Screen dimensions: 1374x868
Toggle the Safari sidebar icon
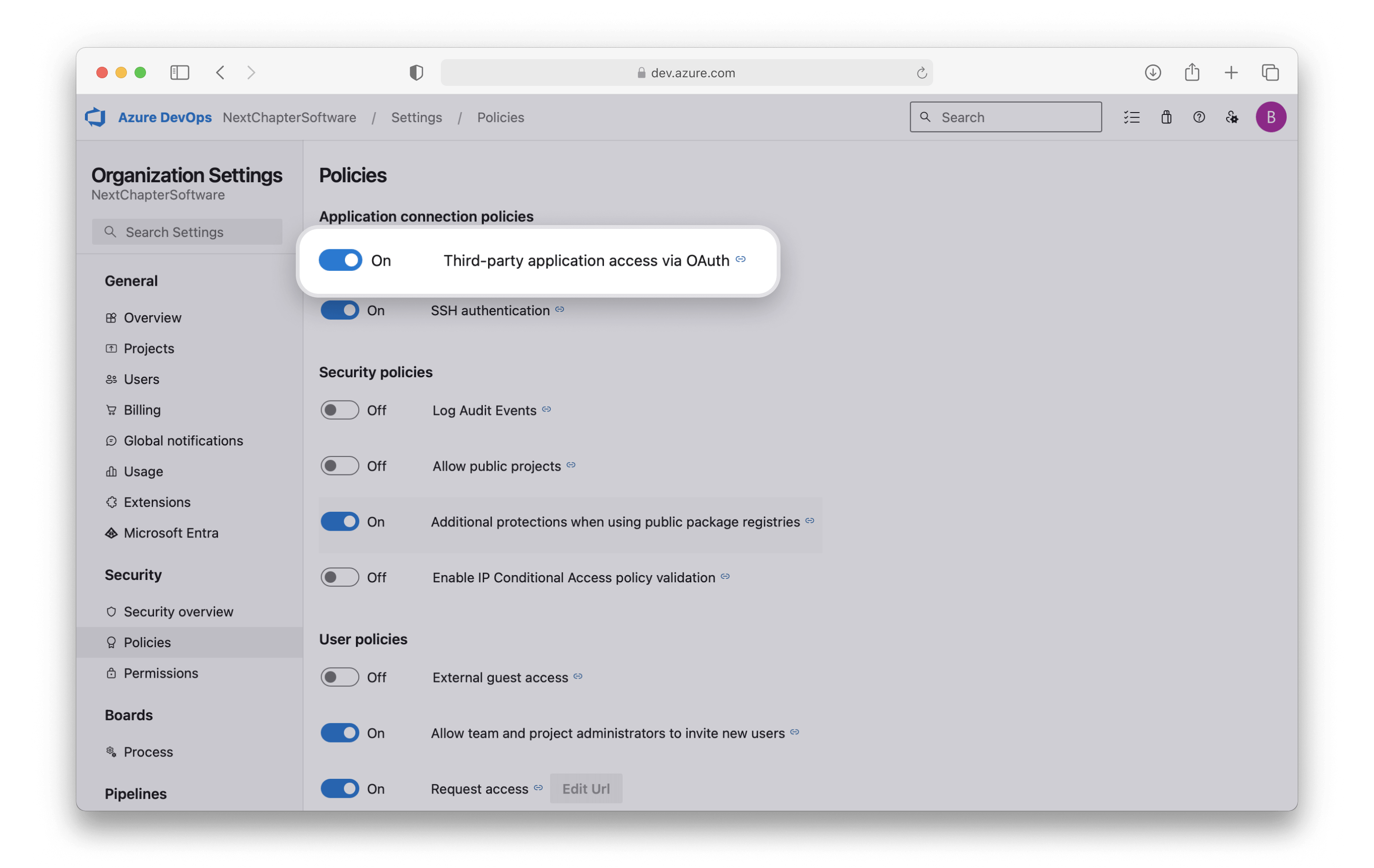click(180, 72)
